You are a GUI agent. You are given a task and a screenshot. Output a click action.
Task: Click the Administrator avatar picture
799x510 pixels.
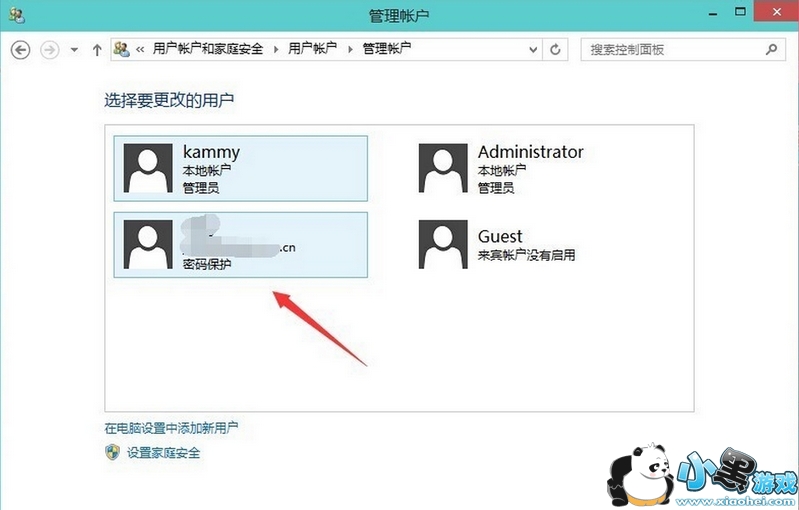pos(443,168)
